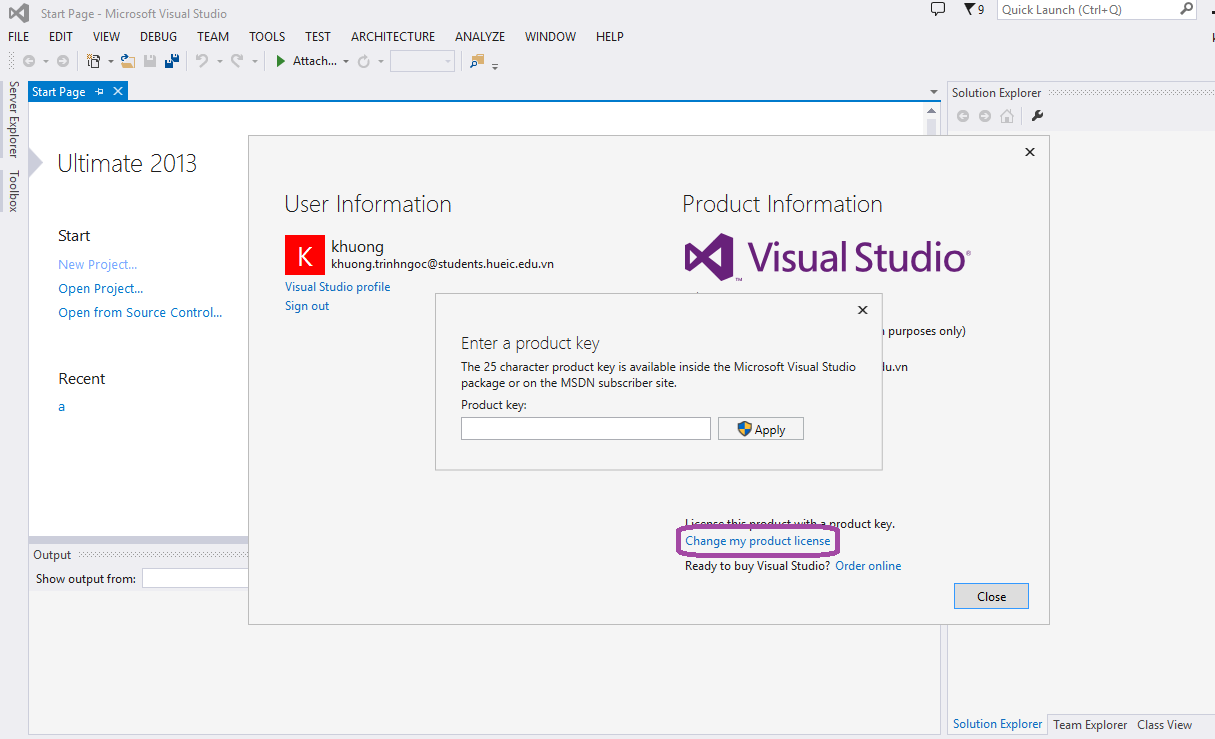Expand the Refresh dropdown arrow
This screenshot has width=1215, height=739.
pyautogui.click(x=381, y=62)
